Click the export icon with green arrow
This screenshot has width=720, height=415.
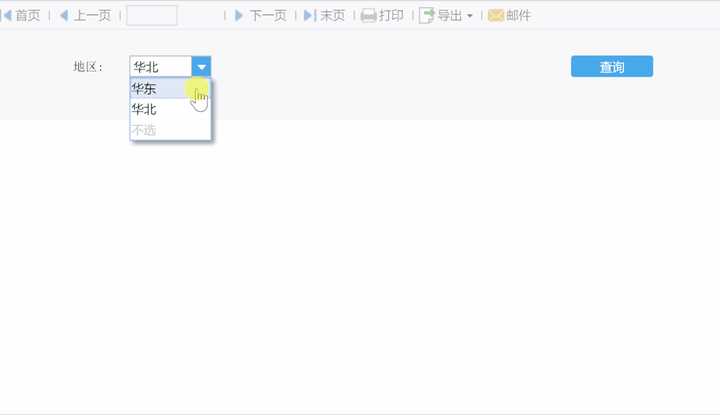(x=426, y=16)
